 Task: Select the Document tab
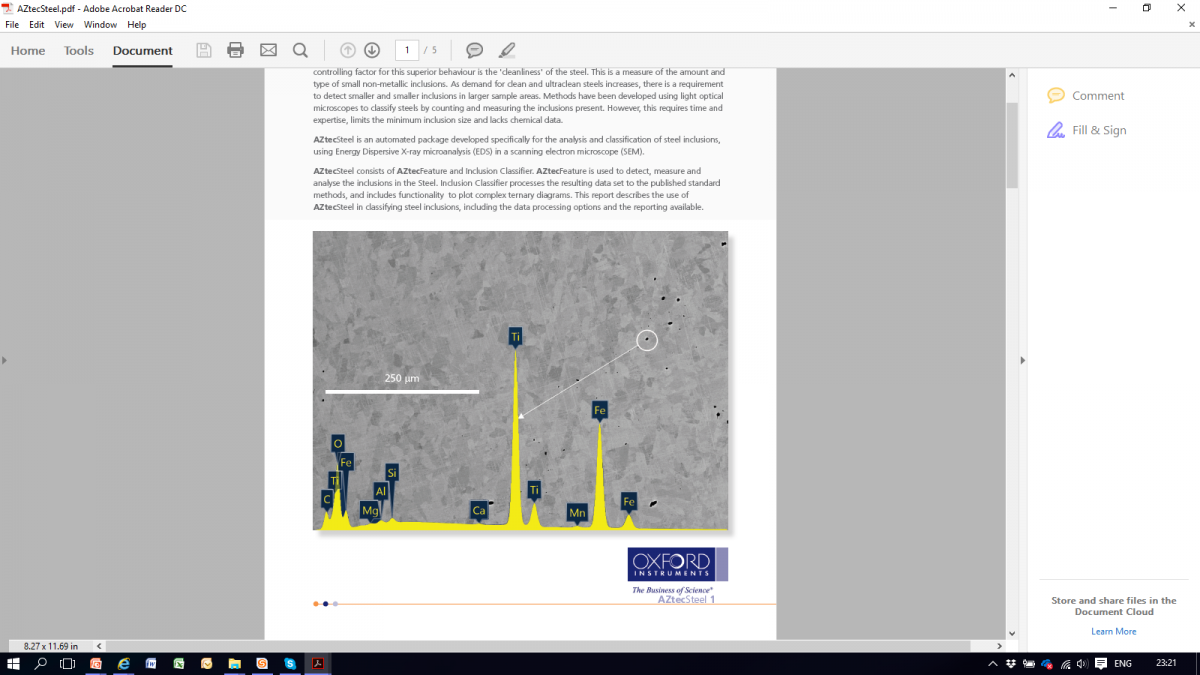point(142,50)
